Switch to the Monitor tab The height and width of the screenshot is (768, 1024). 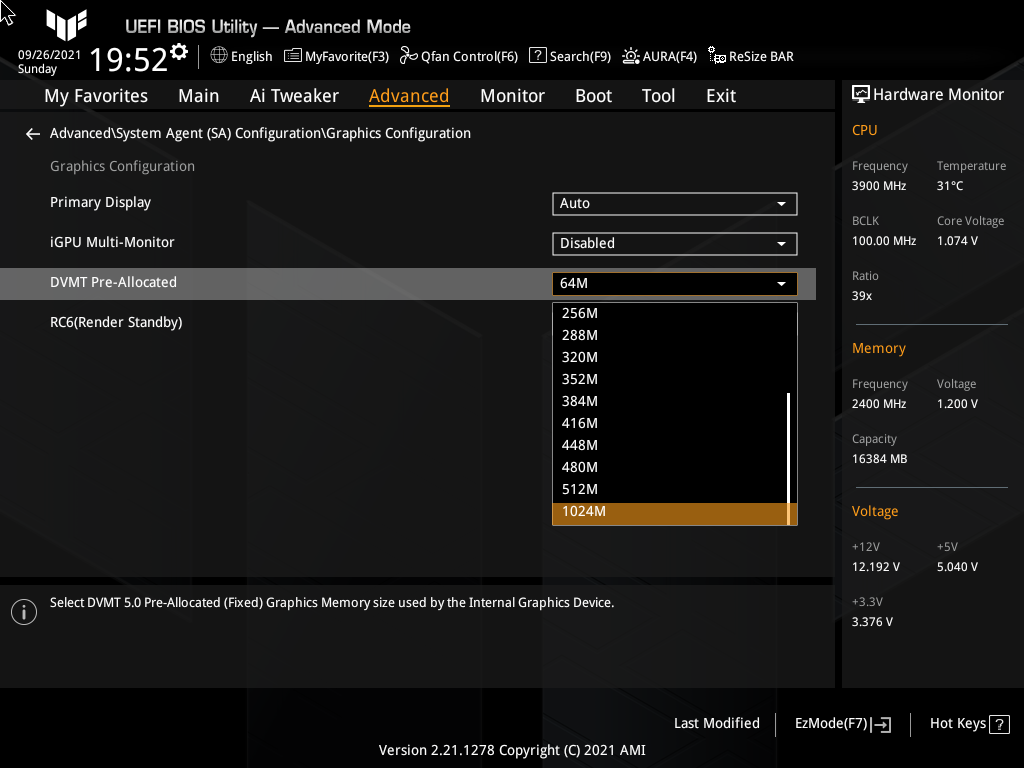click(512, 95)
